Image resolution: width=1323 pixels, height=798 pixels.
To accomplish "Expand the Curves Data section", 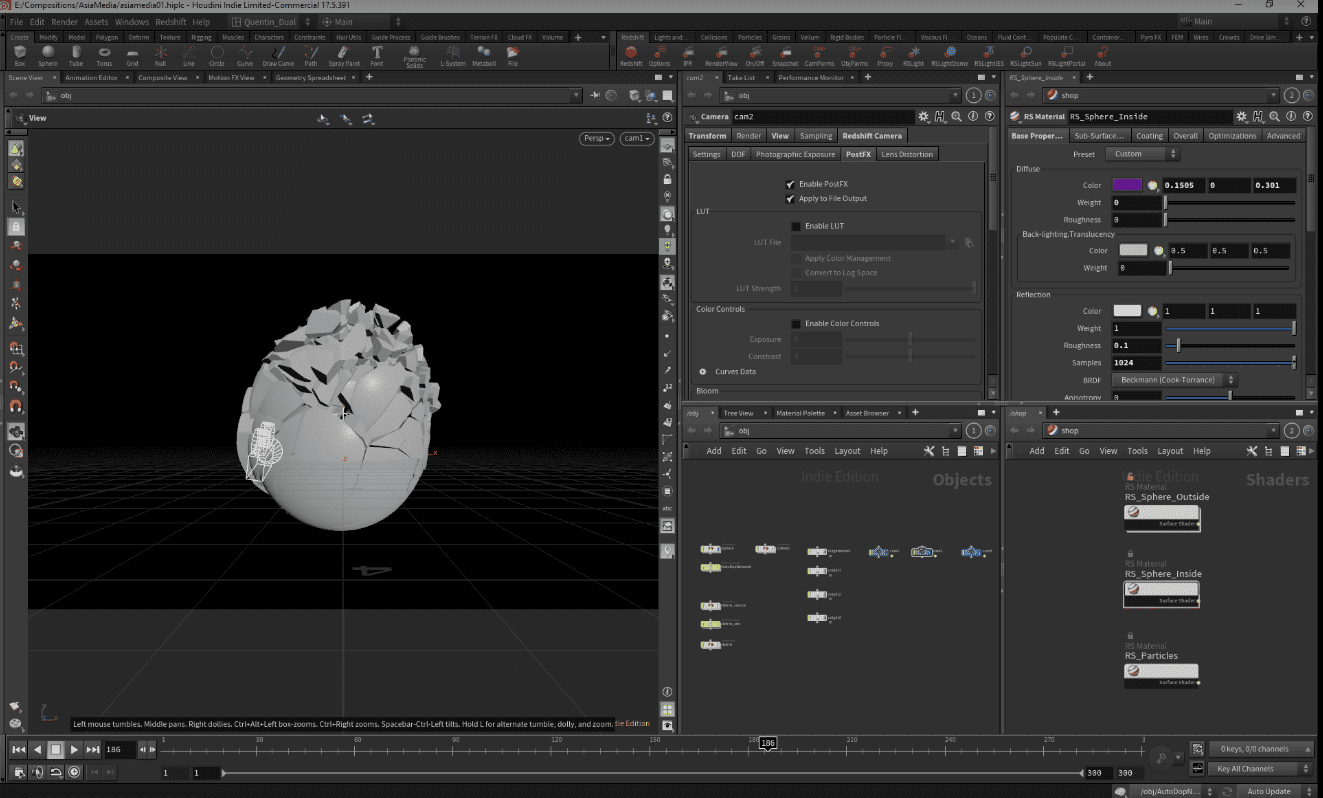I will (703, 371).
